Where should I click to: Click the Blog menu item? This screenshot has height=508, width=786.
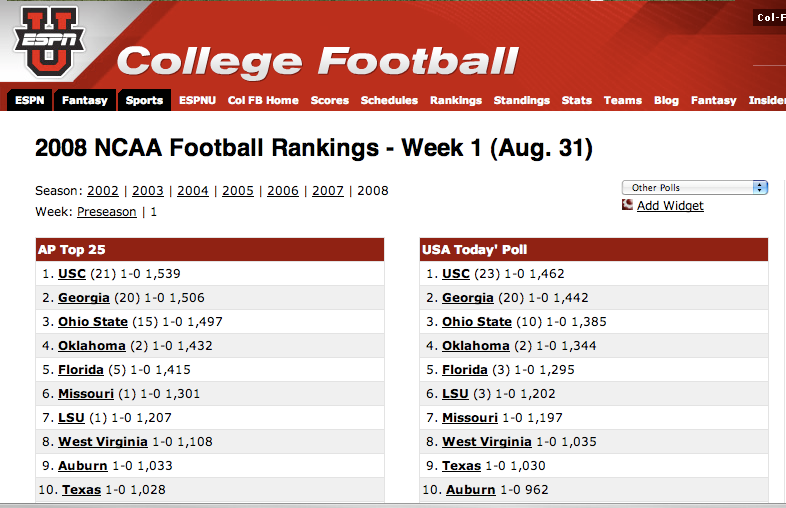666,100
